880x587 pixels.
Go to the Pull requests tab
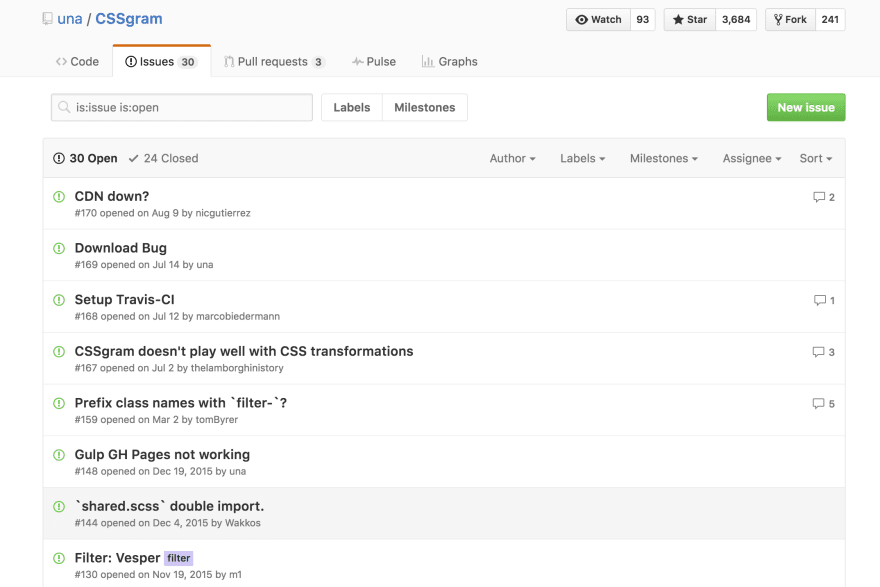274,62
